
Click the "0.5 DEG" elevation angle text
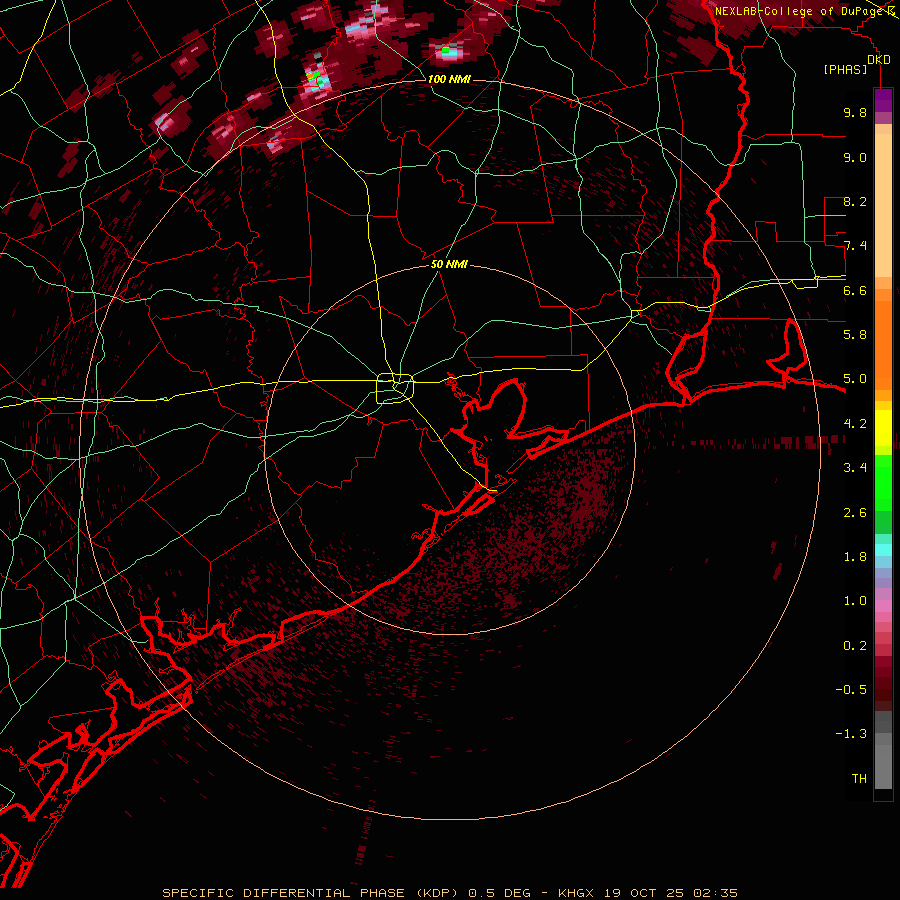[499, 893]
